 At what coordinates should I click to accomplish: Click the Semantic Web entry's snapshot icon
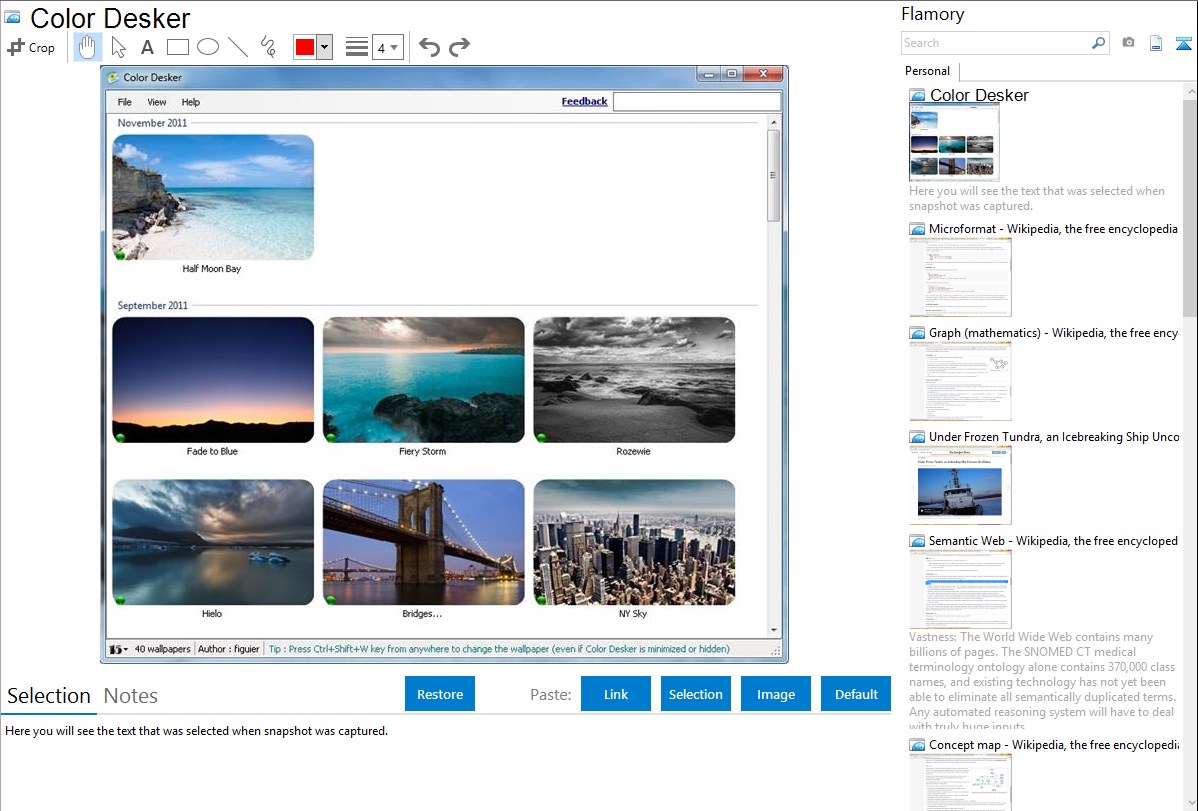coord(918,540)
